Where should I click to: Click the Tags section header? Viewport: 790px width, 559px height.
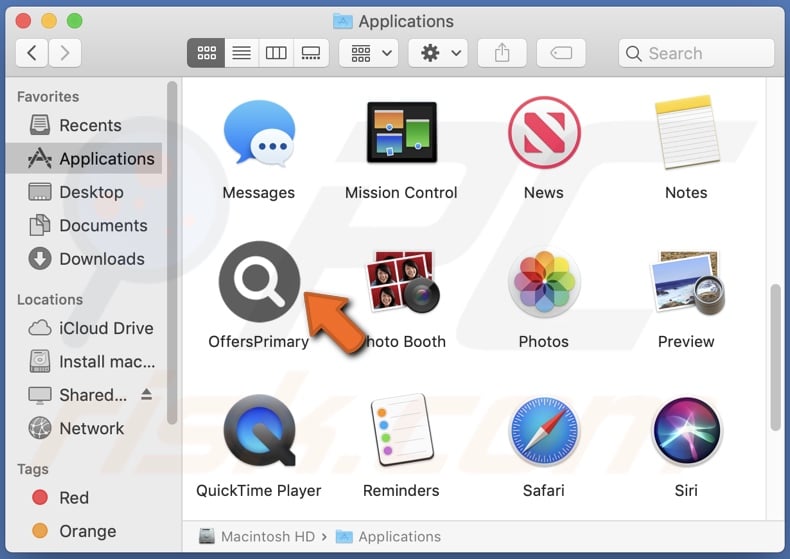click(33, 469)
